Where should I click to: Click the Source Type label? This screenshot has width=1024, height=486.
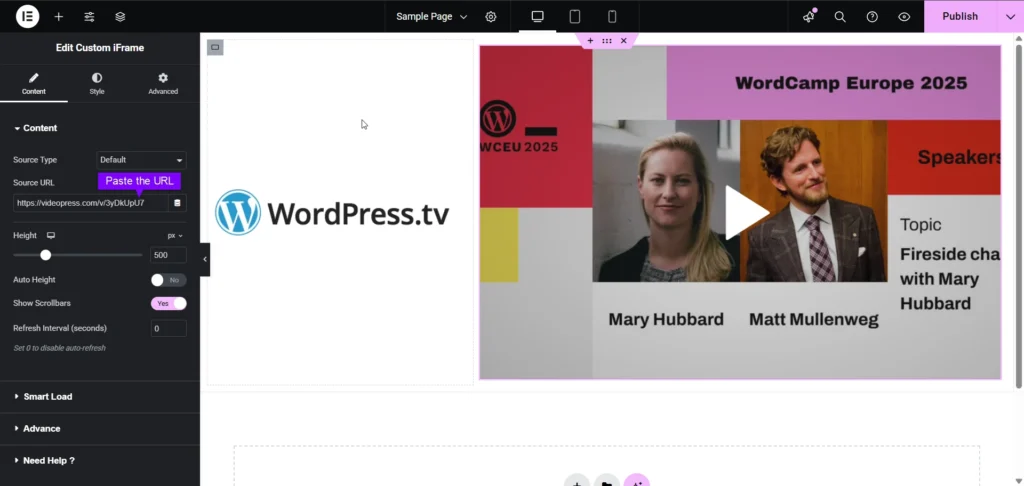35,160
